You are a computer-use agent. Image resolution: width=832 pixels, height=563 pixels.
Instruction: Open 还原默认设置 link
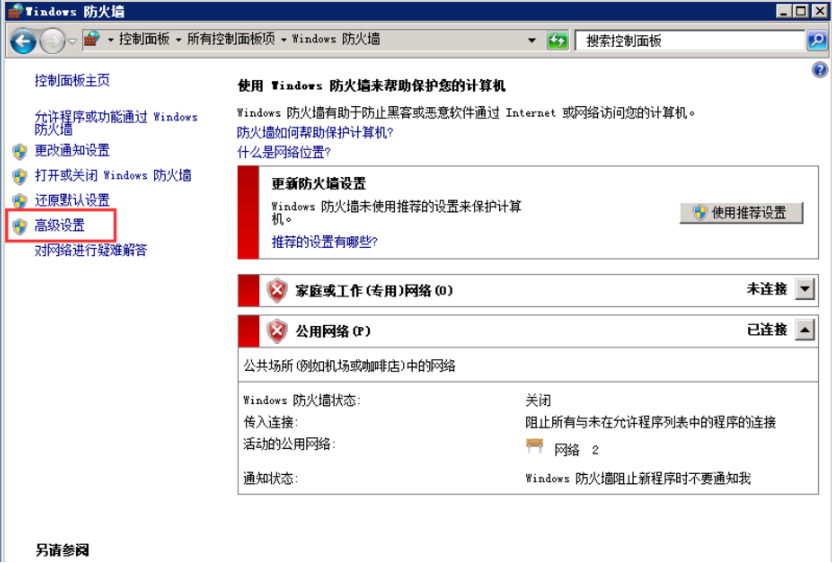click(x=72, y=201)
